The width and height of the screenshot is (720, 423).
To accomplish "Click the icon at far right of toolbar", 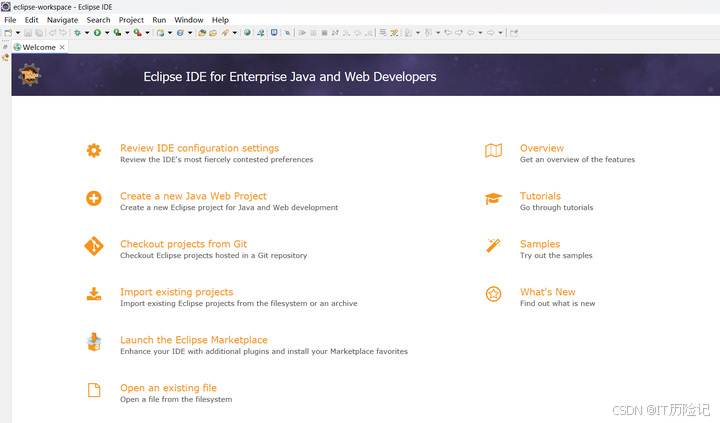I will [x=514, y=33].
